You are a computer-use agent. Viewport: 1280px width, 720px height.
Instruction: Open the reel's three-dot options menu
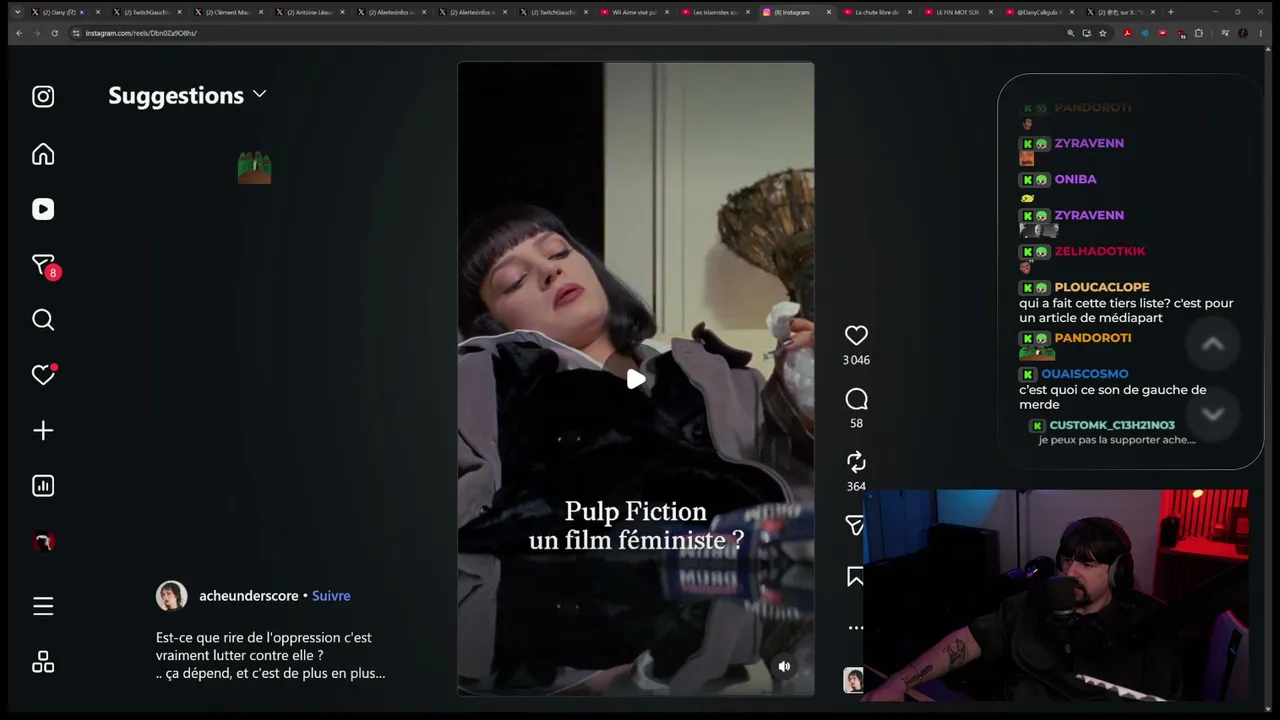click(855, 628)
